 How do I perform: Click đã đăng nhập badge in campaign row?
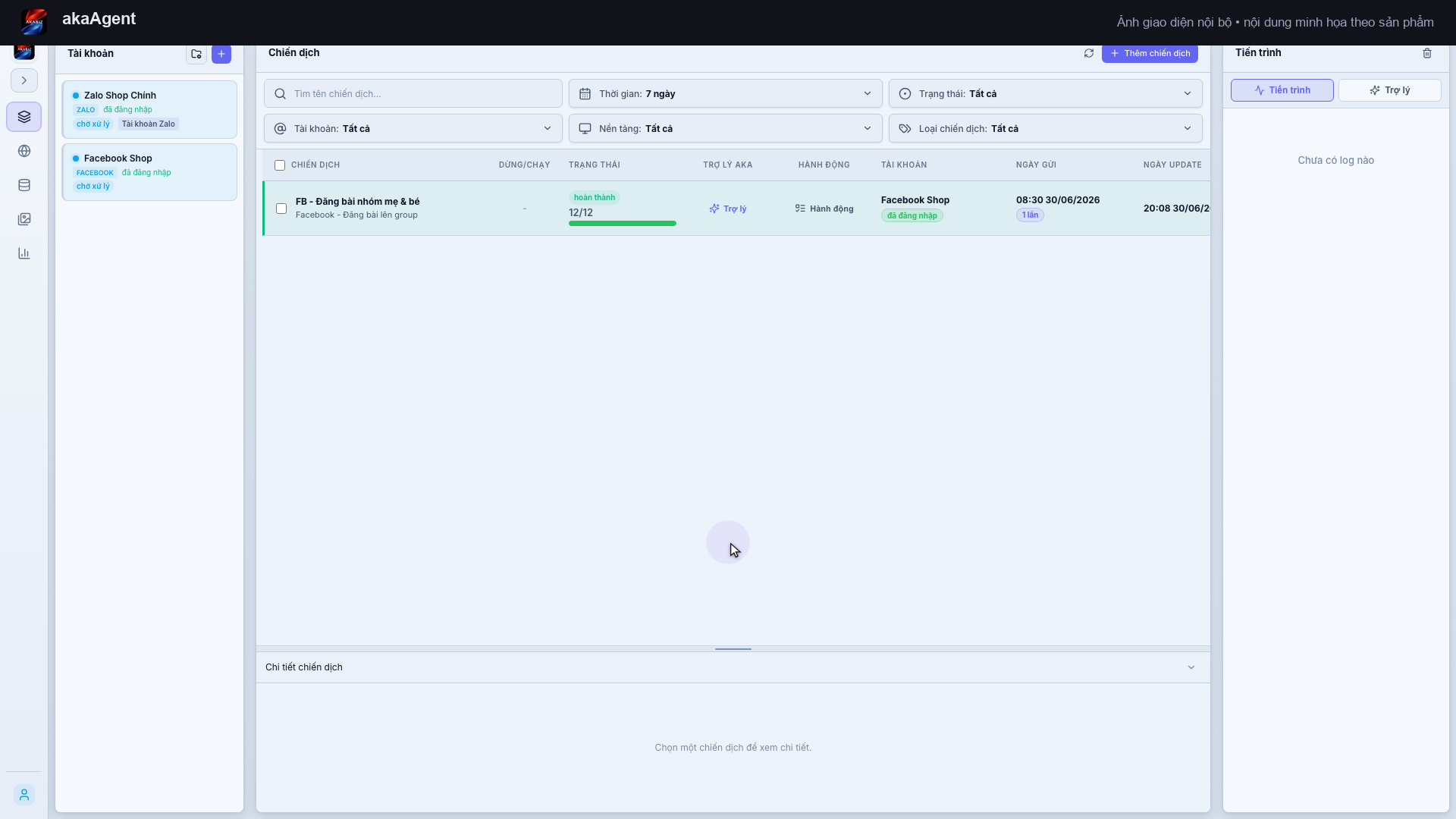click(x=912, y=215)
